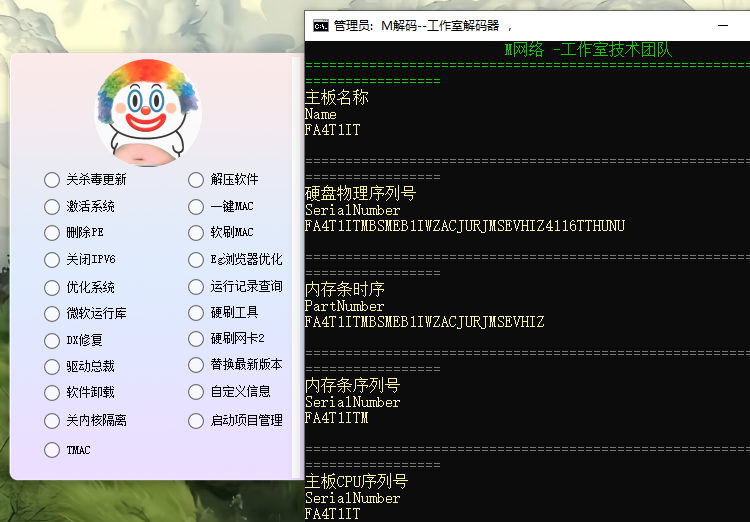Select the 硬刷网卡2 radio button
The height and width of the screenshot is (522, 750).
click(197, 340)
